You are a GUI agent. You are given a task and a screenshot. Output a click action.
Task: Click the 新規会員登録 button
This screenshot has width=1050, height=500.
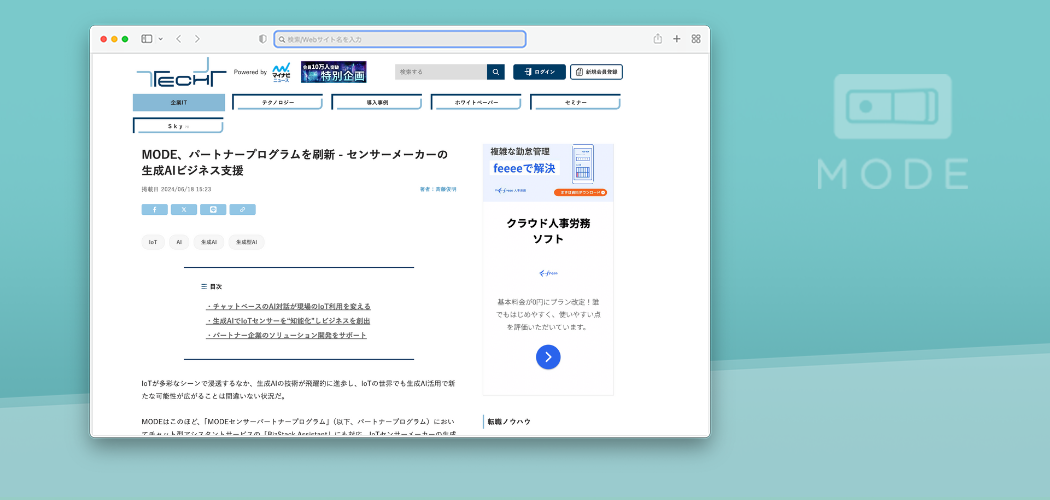pyautogui.click(x=596, y=72)
